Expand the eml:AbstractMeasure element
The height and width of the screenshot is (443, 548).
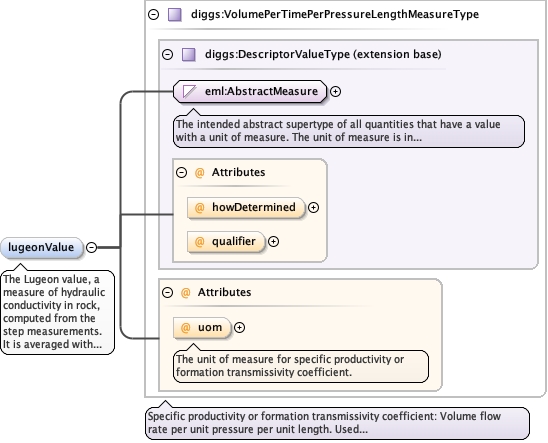(x=335, y=92)
